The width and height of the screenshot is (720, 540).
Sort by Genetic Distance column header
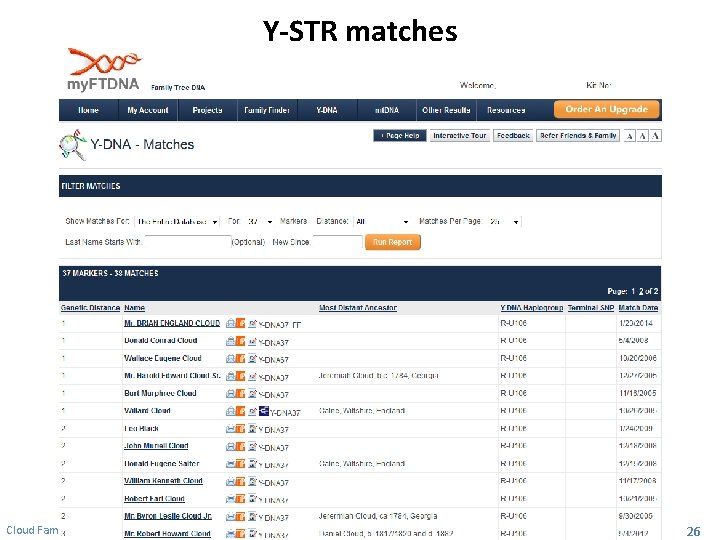coord(90,308)
